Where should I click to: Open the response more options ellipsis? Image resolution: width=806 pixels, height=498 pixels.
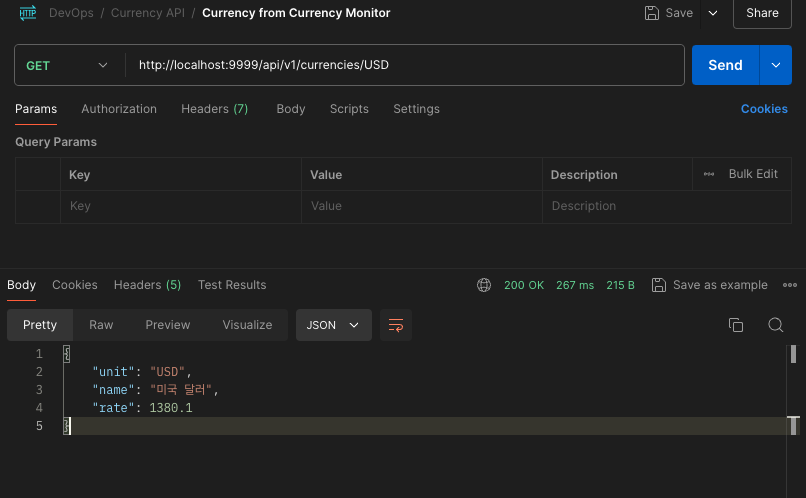point(790,285)
